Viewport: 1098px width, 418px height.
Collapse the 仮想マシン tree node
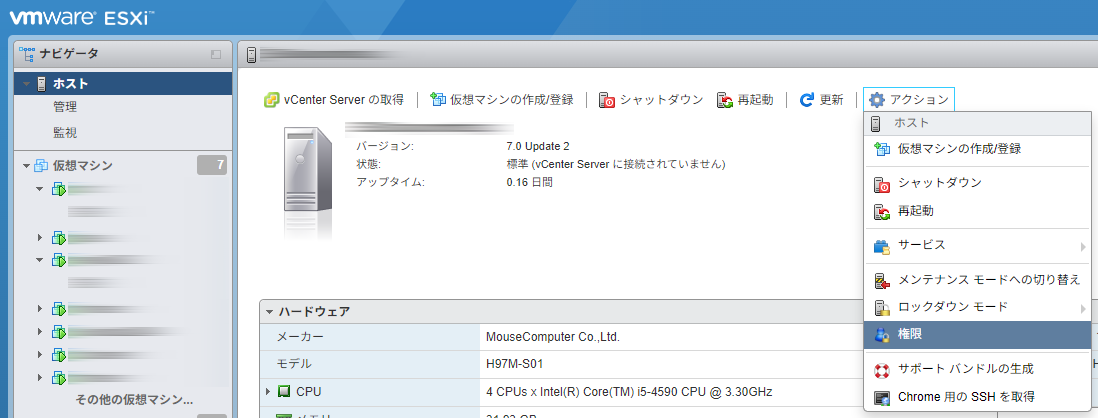pos(26,167)
